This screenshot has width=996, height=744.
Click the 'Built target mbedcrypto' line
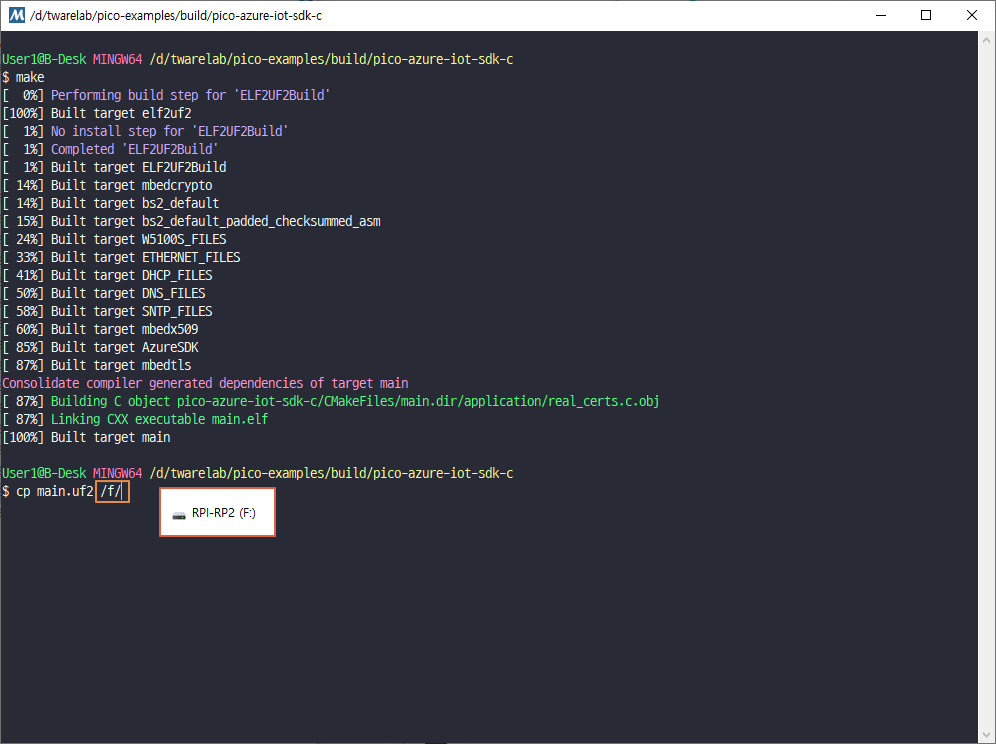click(x=107, y=185)
